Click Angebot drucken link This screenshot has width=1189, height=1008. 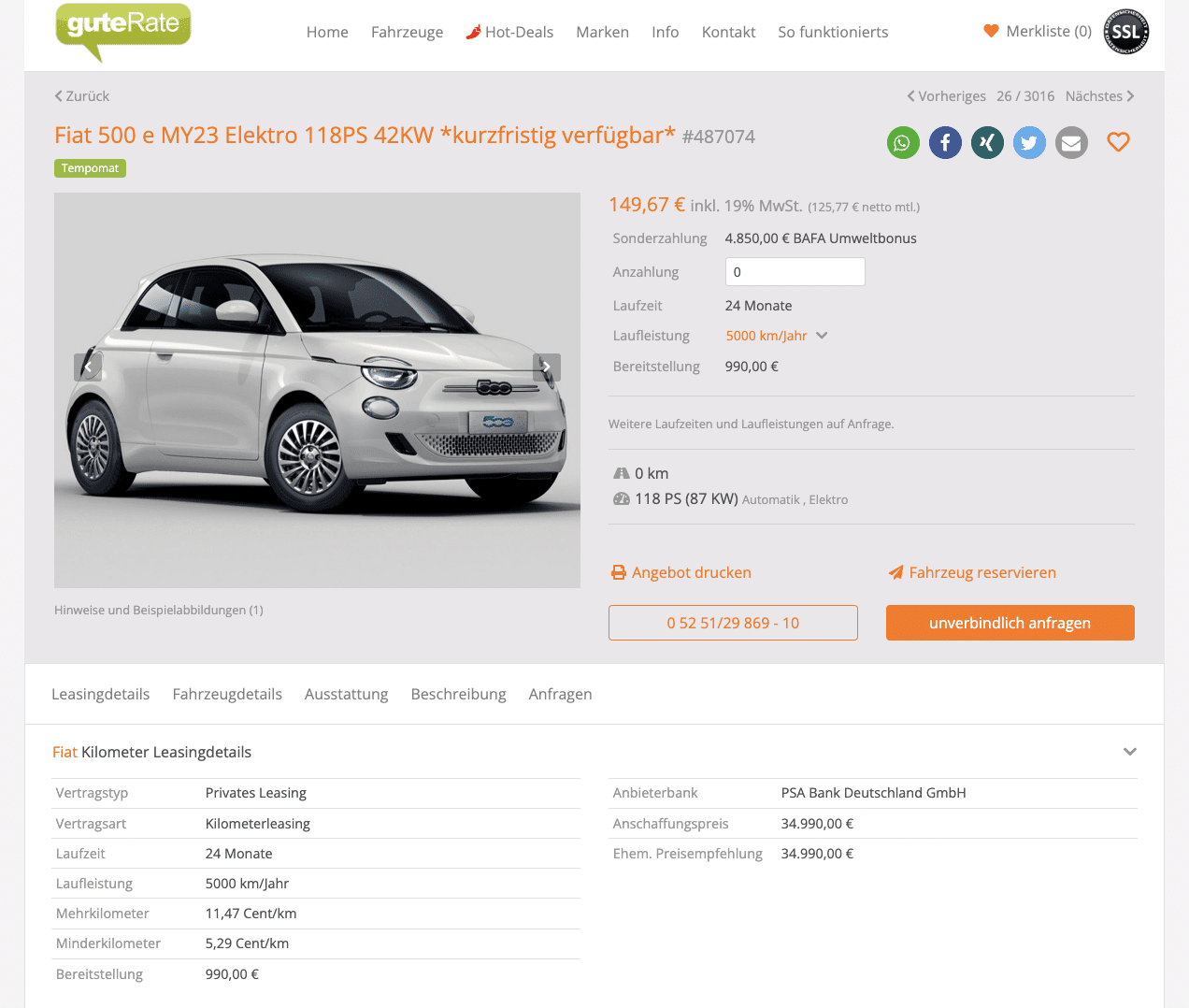click(x=692, y=572)
